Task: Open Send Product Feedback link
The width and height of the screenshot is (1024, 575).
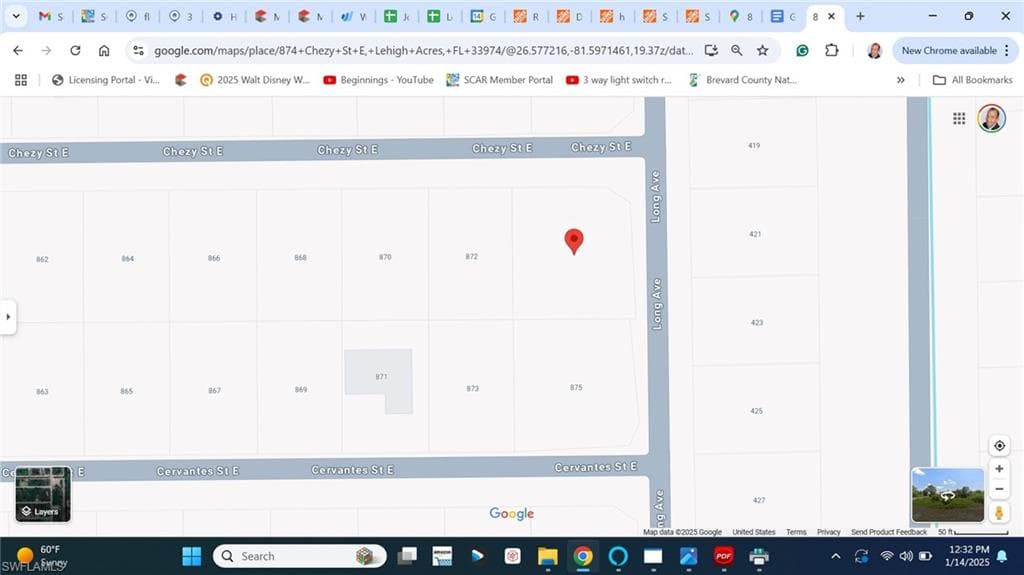Action: point(889,532)
